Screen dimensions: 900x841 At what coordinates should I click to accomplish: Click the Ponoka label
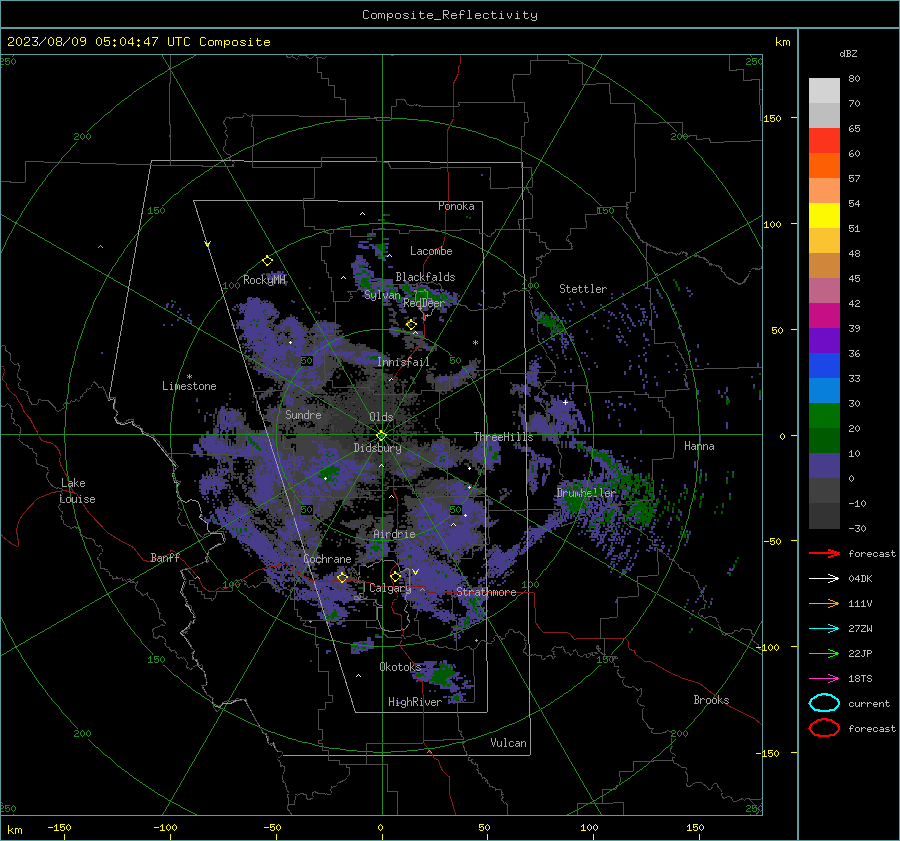[x=456, y=206]
